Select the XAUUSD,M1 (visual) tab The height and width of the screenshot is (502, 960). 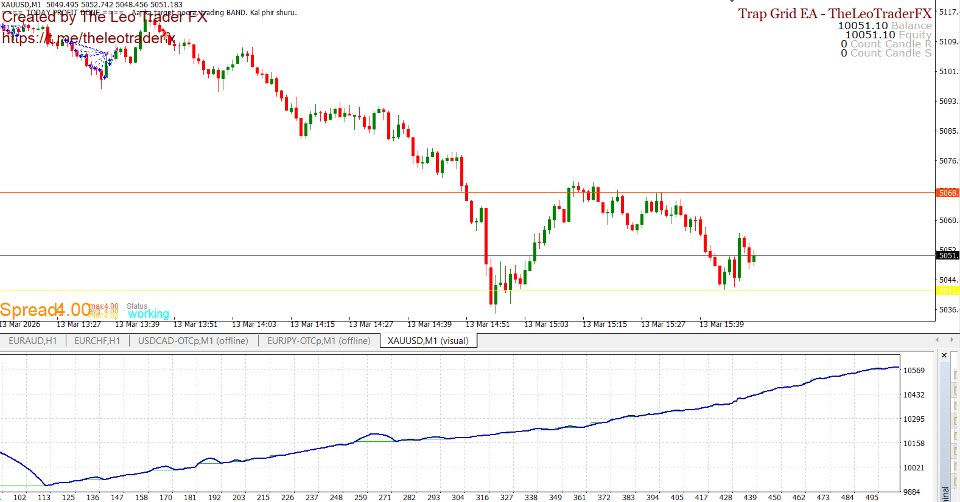pos(428,340)
